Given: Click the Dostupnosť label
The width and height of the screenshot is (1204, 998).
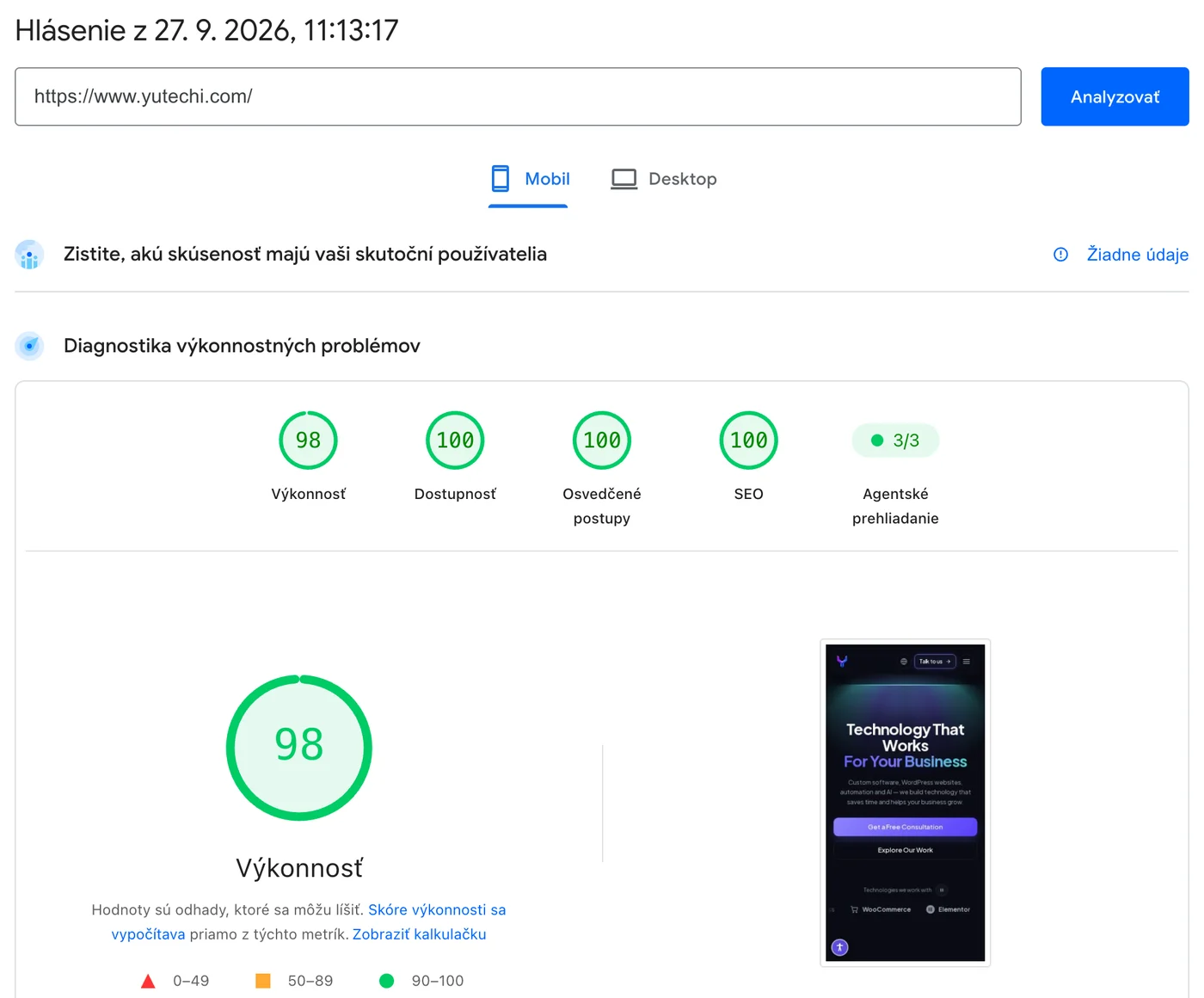Looking at the screenshot, I should (x=455, y=494).
